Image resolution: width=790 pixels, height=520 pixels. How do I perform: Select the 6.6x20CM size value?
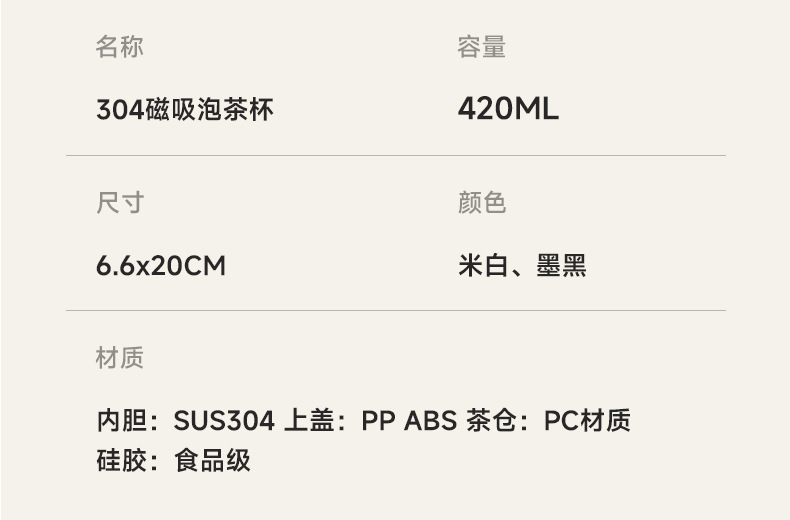(x=161, y=266)
